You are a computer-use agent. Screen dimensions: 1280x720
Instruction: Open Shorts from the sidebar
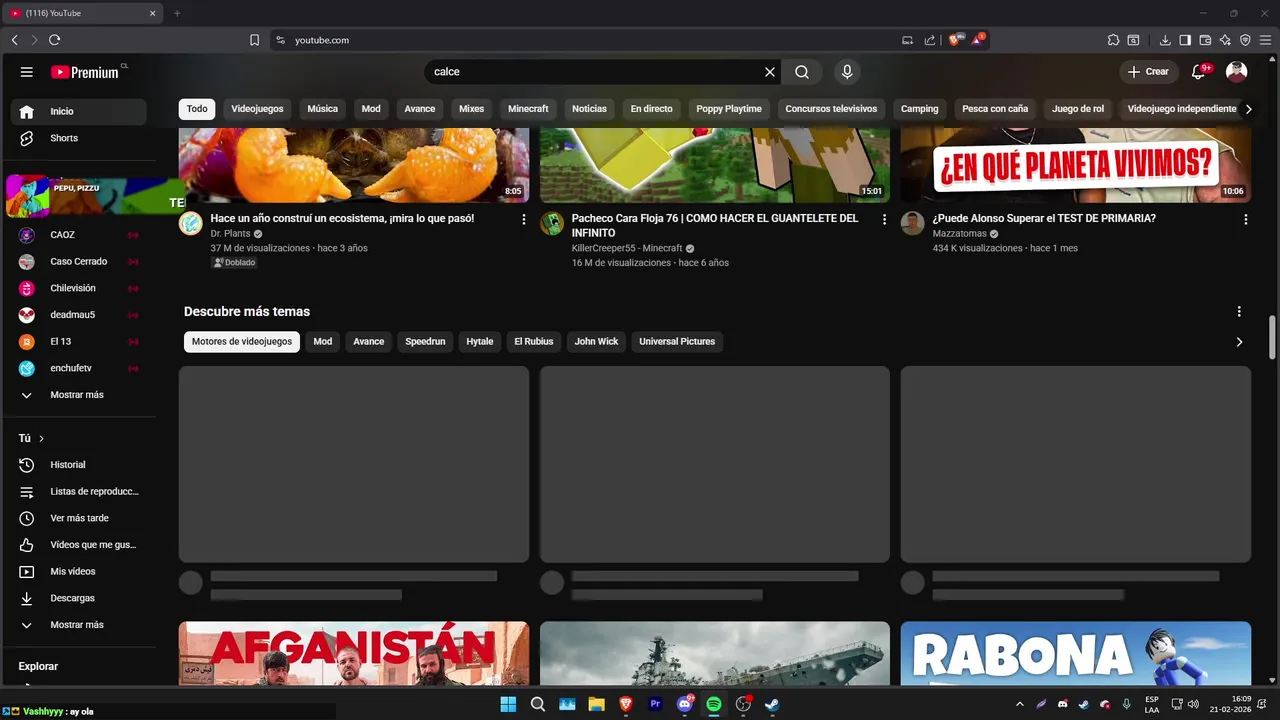tap(81, 138)
